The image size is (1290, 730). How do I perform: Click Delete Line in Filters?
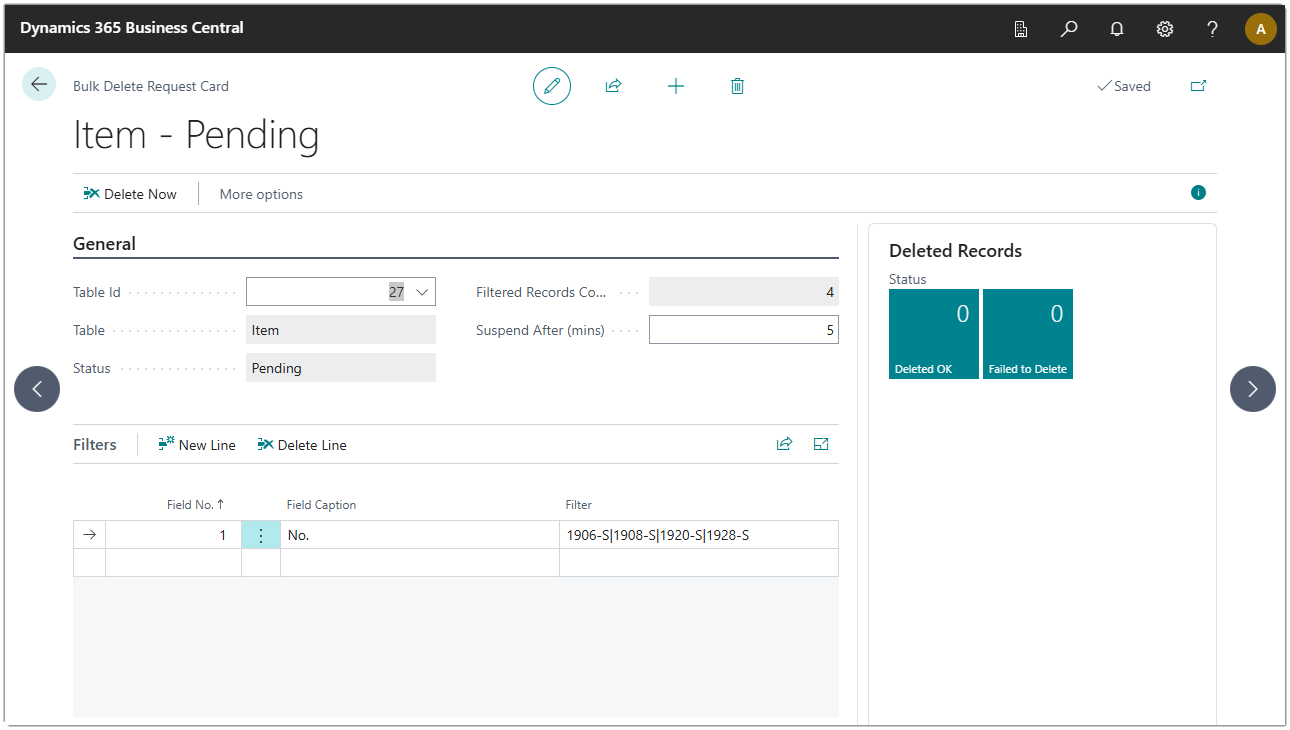[x=302, y=445]
